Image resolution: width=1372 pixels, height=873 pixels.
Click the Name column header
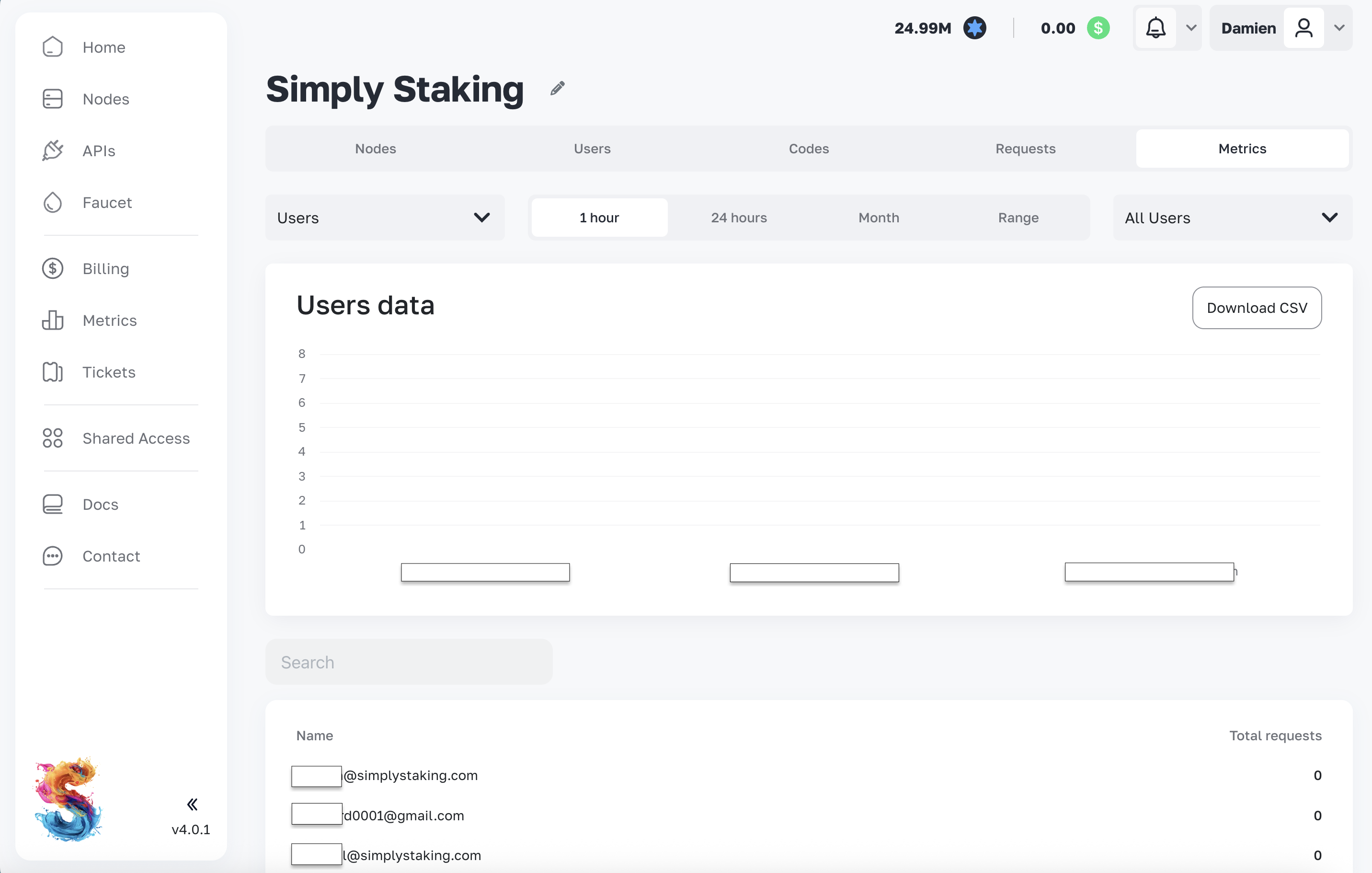coord(315,735)
